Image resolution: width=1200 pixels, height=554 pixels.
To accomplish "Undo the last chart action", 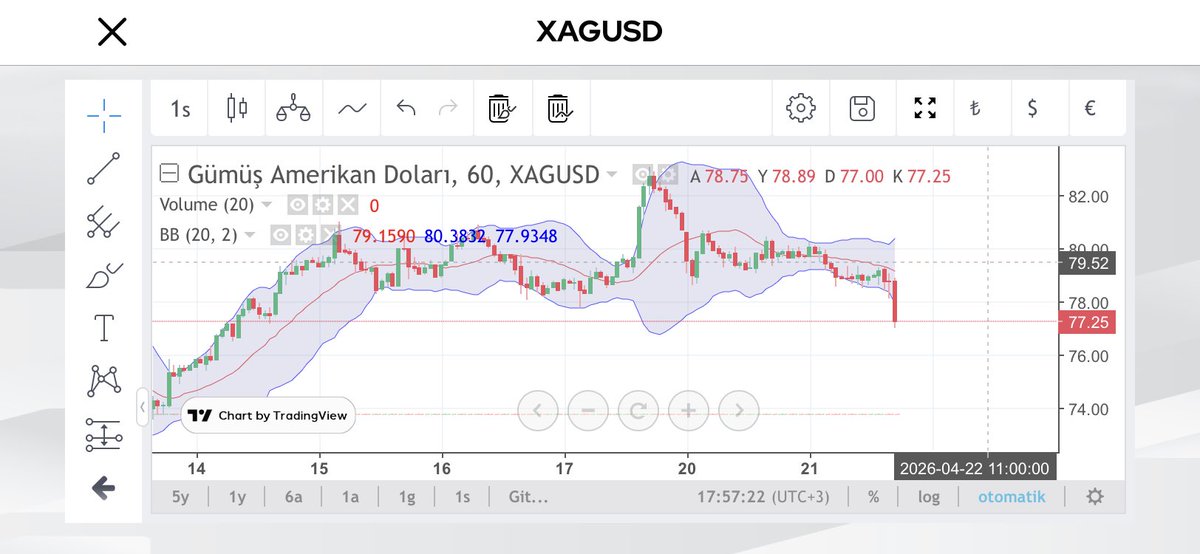I will point(406,108).
